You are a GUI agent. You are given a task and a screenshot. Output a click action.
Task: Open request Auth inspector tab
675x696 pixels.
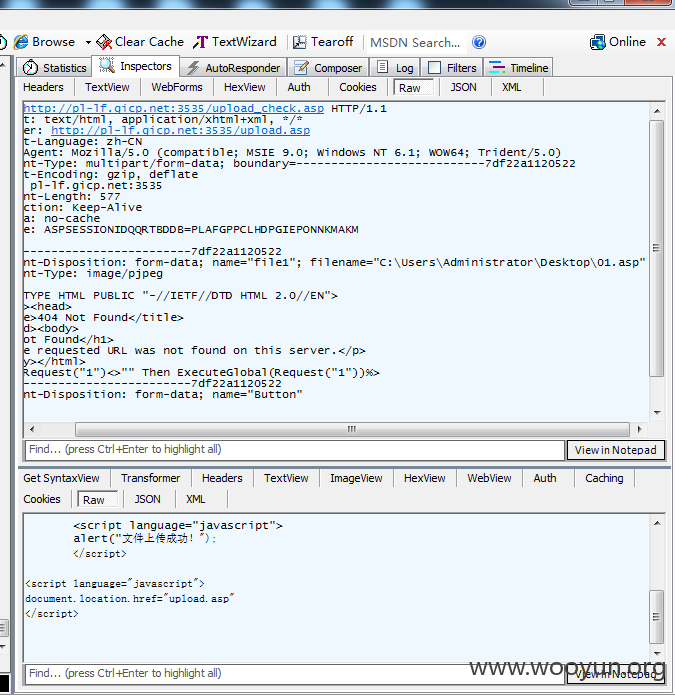click(x=299, y=87)
